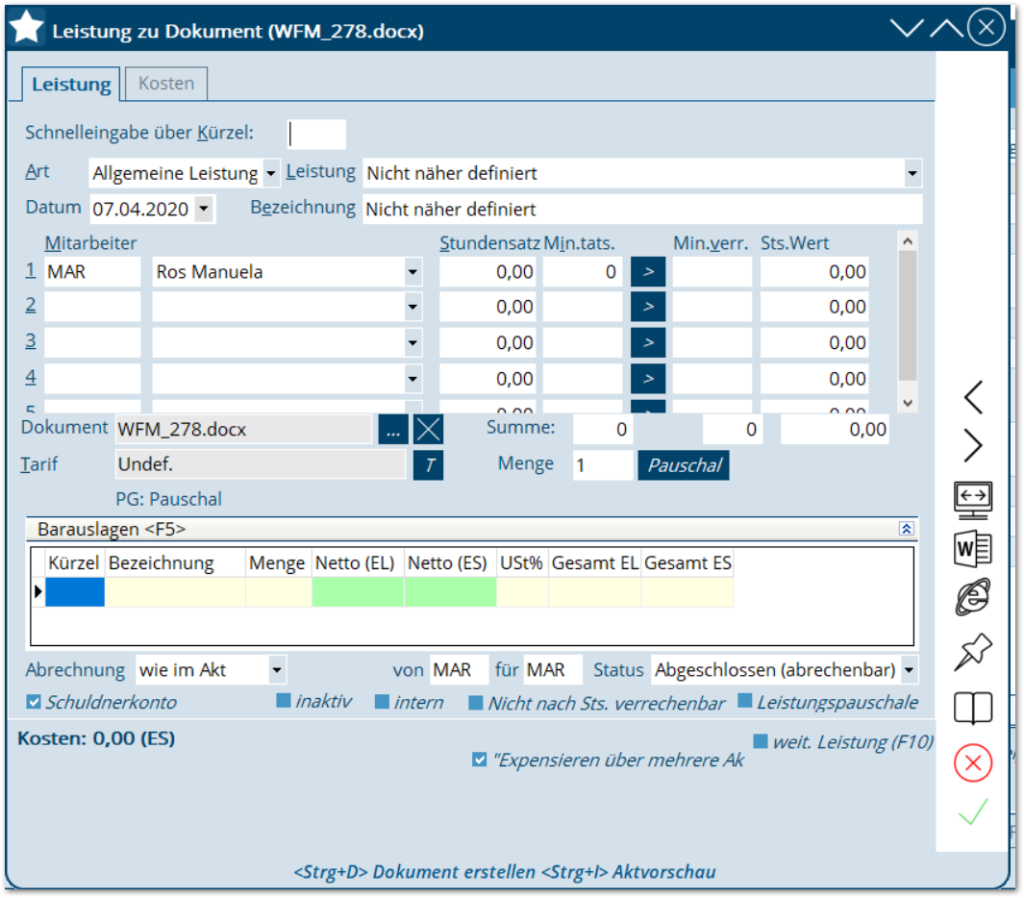Click the red cancel circle icon
This screenshot has height=898, width=1024.
coord(972,763)
